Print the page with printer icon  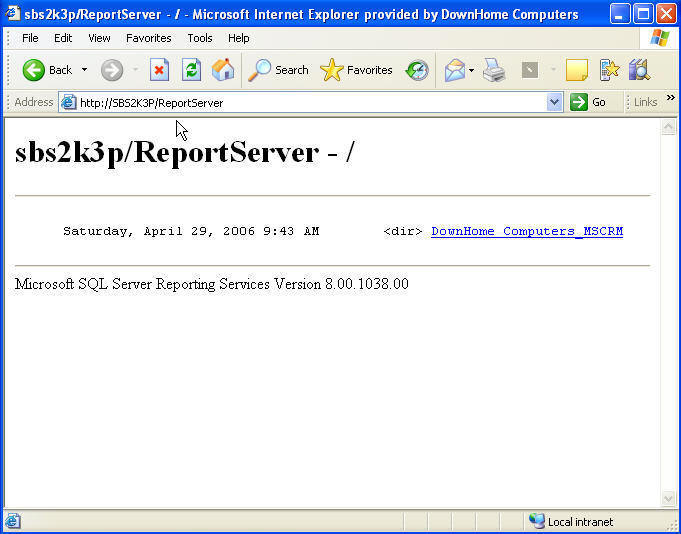(494, 70)
